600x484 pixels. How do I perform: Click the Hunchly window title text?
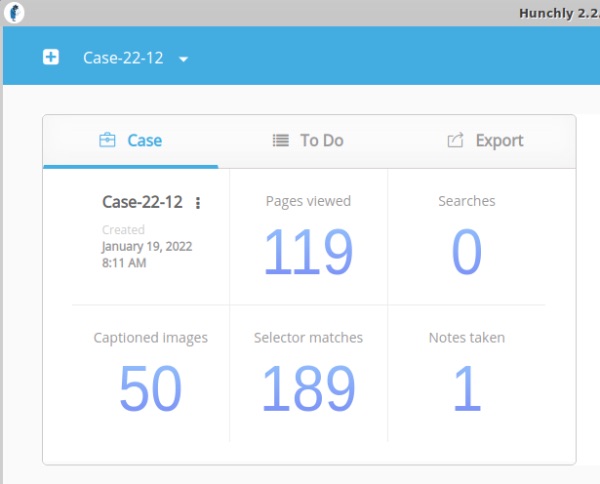point(559,13)
